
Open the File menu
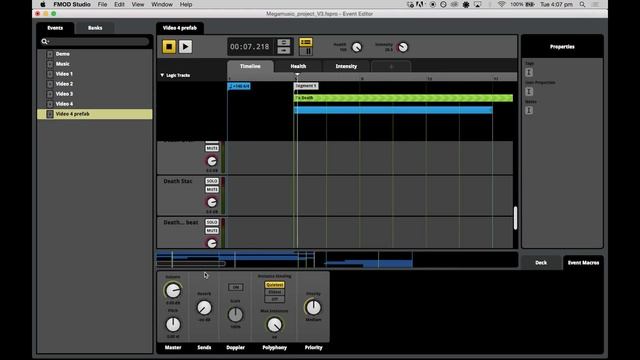102,4
